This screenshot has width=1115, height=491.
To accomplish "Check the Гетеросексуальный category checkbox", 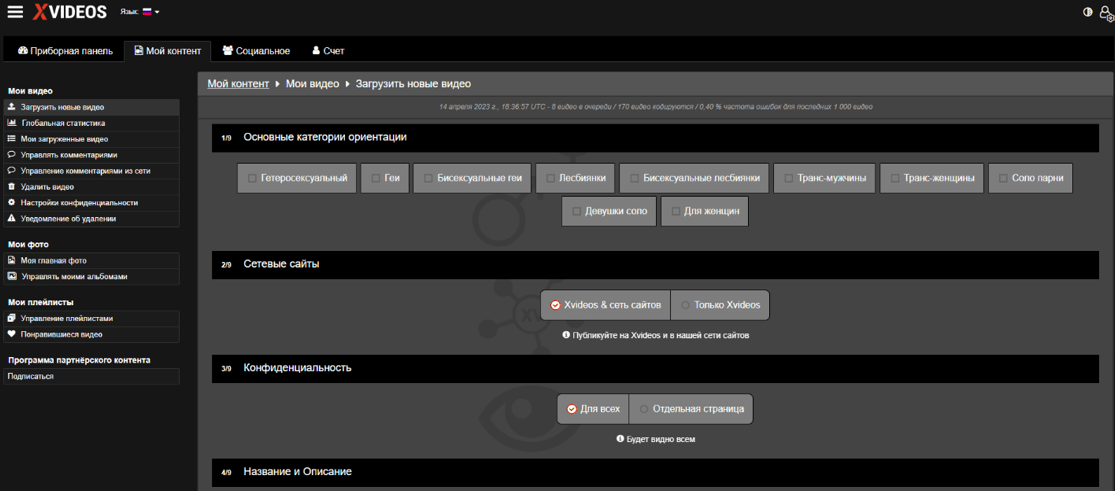I will (252, 179).
